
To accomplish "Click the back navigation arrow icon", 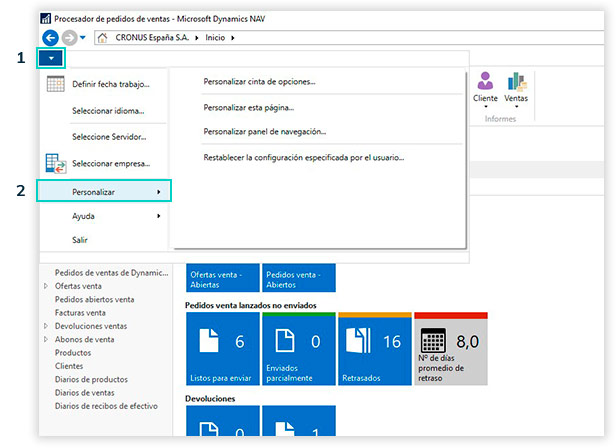I will (51, 38).
